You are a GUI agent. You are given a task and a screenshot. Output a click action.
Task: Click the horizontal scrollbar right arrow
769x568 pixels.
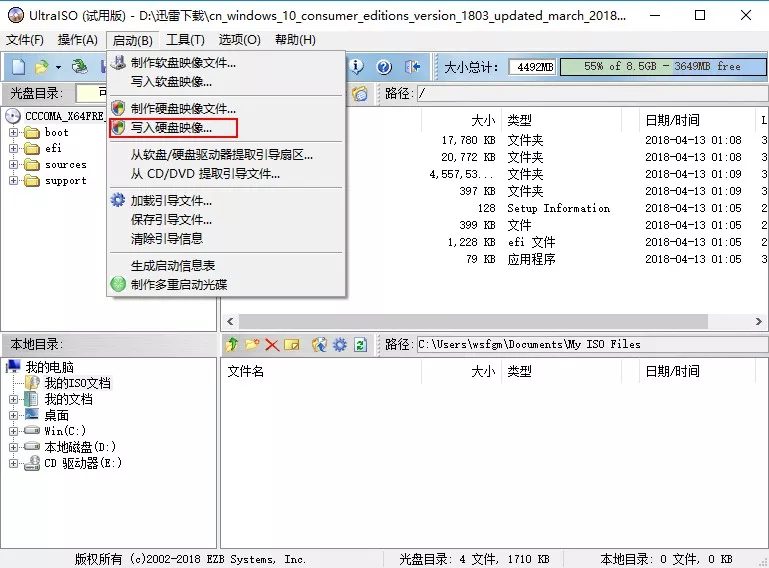pos(759,322)
